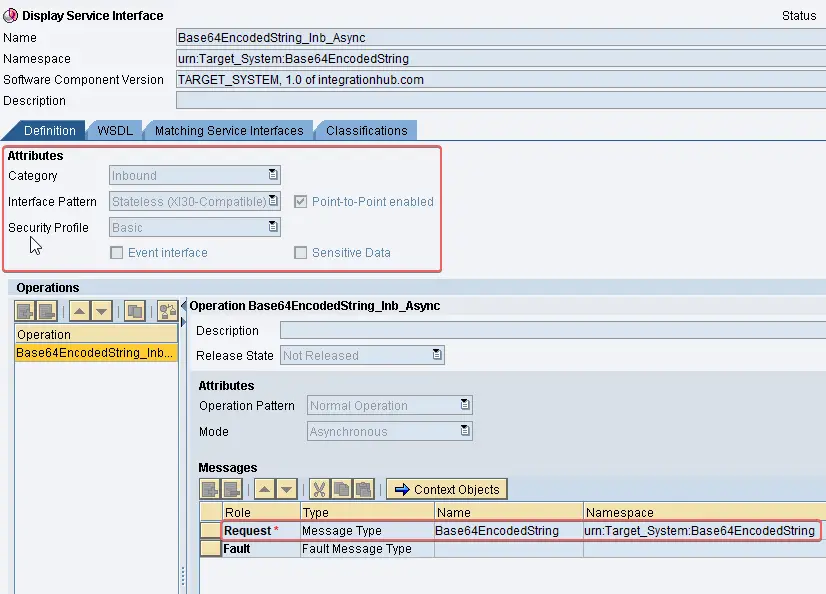The height and width of the screenshot is (594, 826).
Task: Move operation down in Operations toolbar
Action: pyautogui.click(x=102, y=311)
